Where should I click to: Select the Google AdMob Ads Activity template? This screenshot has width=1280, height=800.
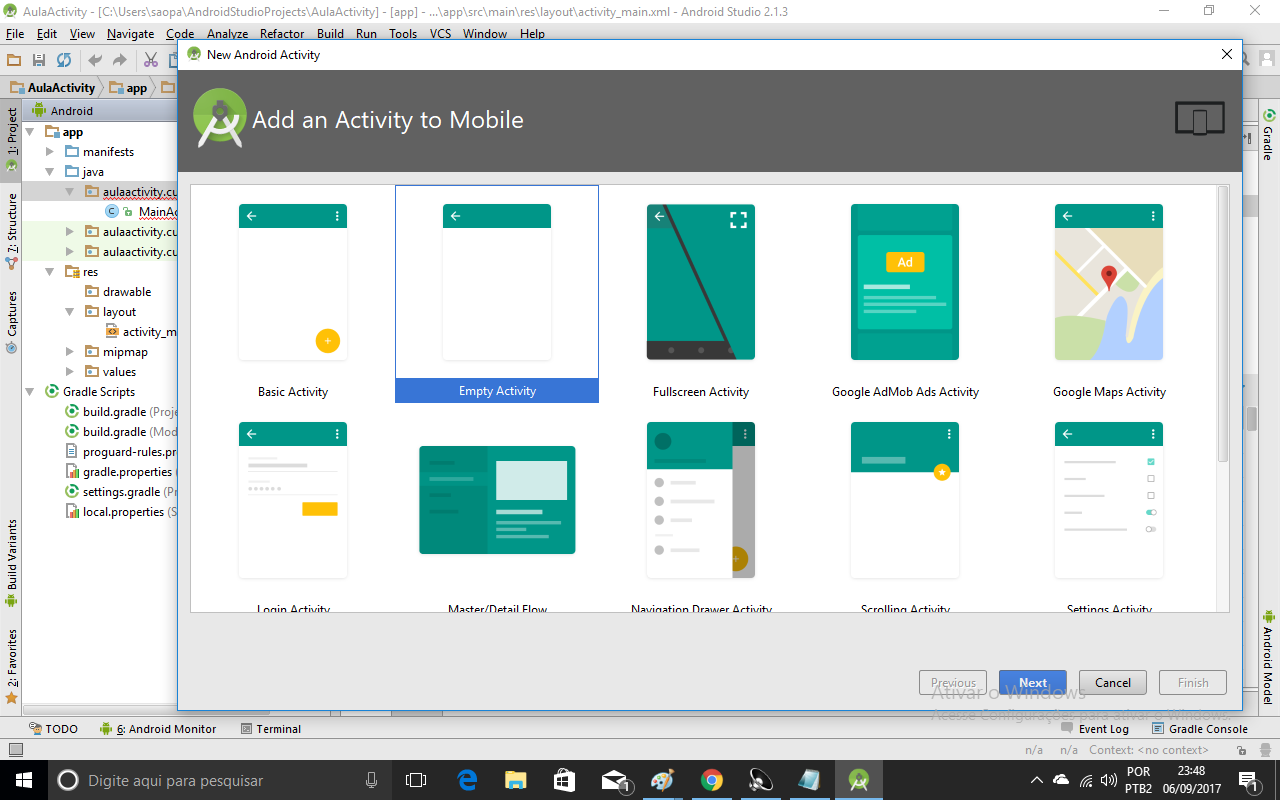[x=905, y=282]
